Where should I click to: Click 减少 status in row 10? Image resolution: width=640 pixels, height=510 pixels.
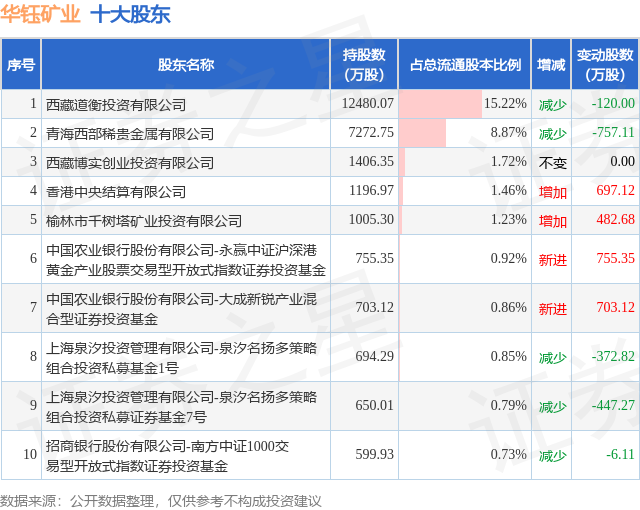(552, 456)
